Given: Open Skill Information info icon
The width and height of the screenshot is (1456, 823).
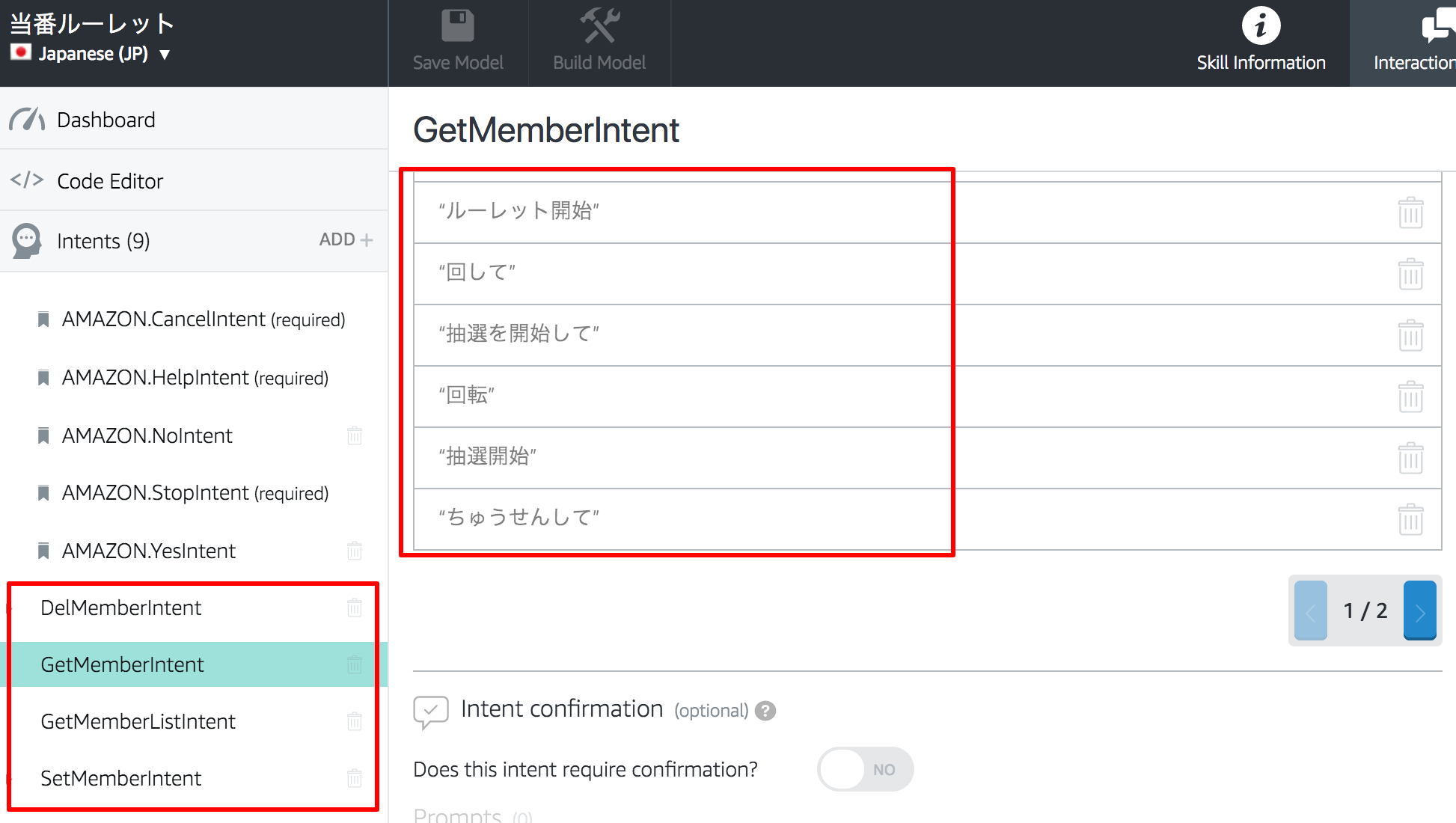Looking at the screenshot, I should [x=1261, y=26].
